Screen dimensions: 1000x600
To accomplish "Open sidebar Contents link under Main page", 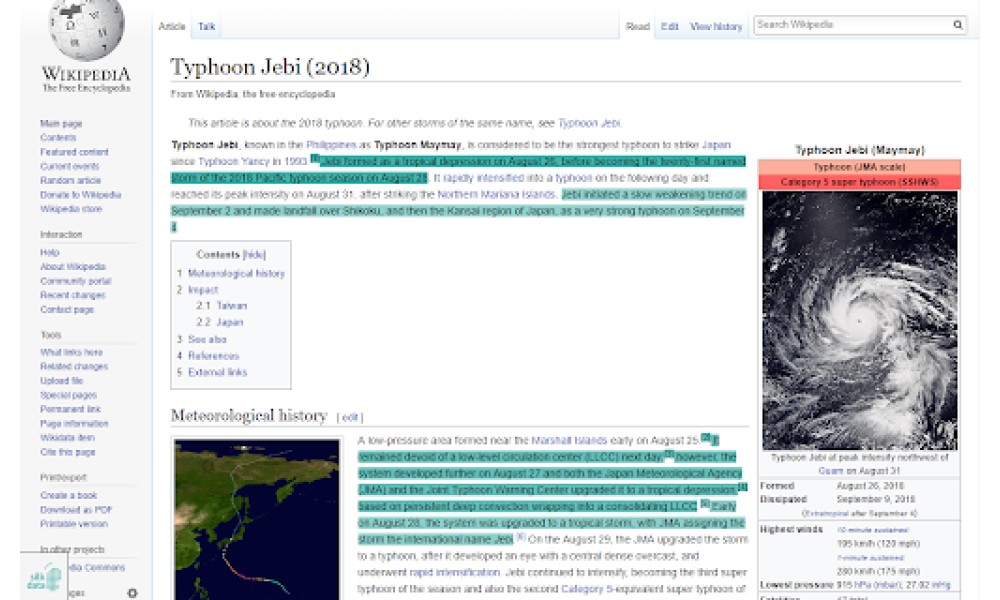I will (58, 138).
